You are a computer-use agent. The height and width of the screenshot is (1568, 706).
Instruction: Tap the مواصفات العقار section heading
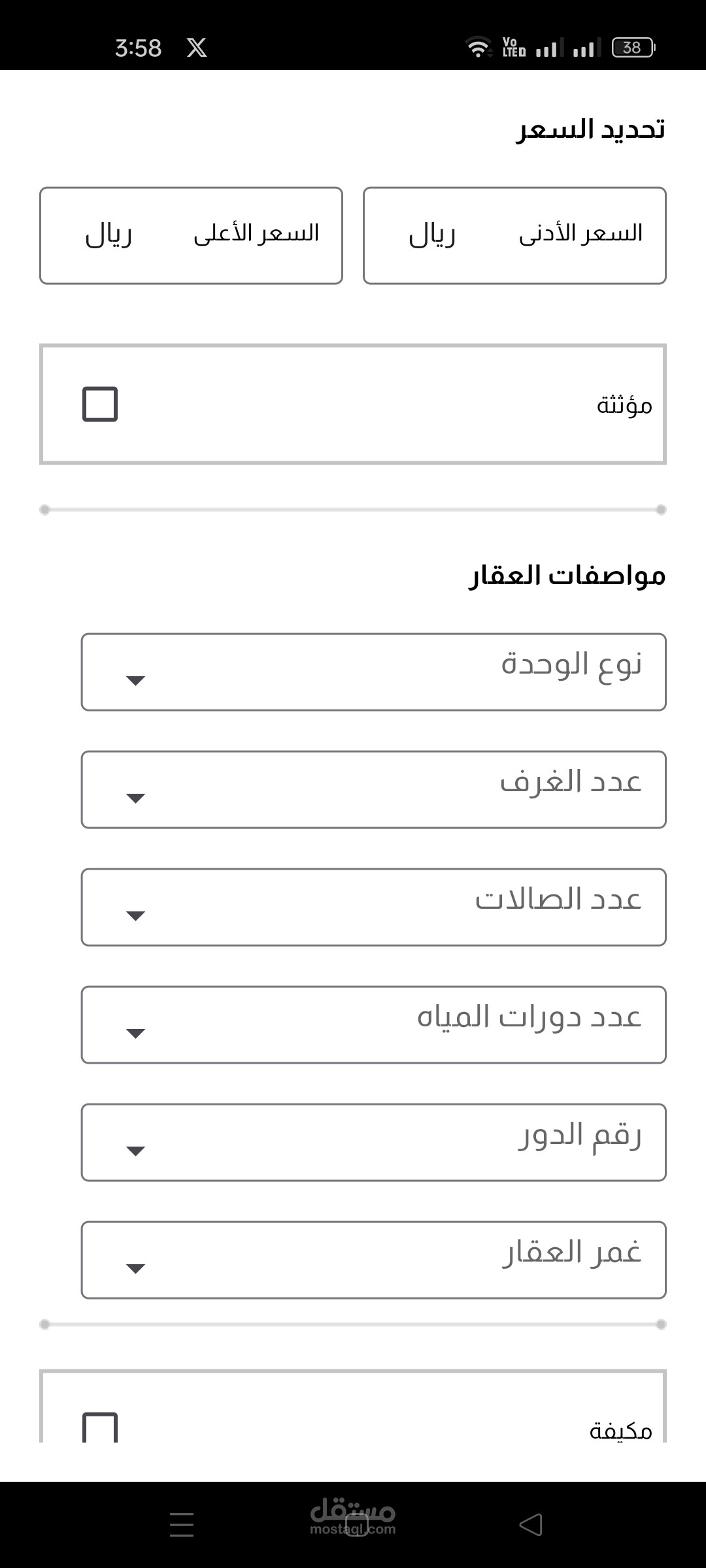[567, 576]
